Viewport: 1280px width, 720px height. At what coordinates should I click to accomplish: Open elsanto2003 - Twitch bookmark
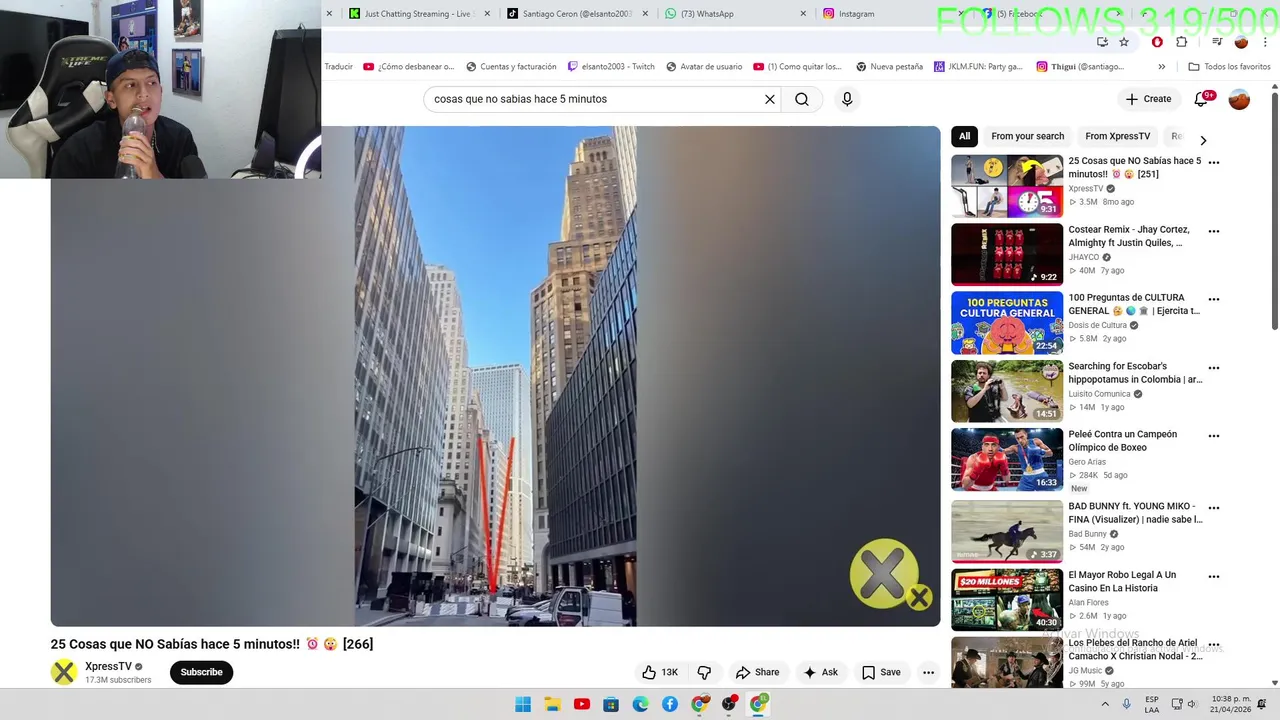pos(611,67)
